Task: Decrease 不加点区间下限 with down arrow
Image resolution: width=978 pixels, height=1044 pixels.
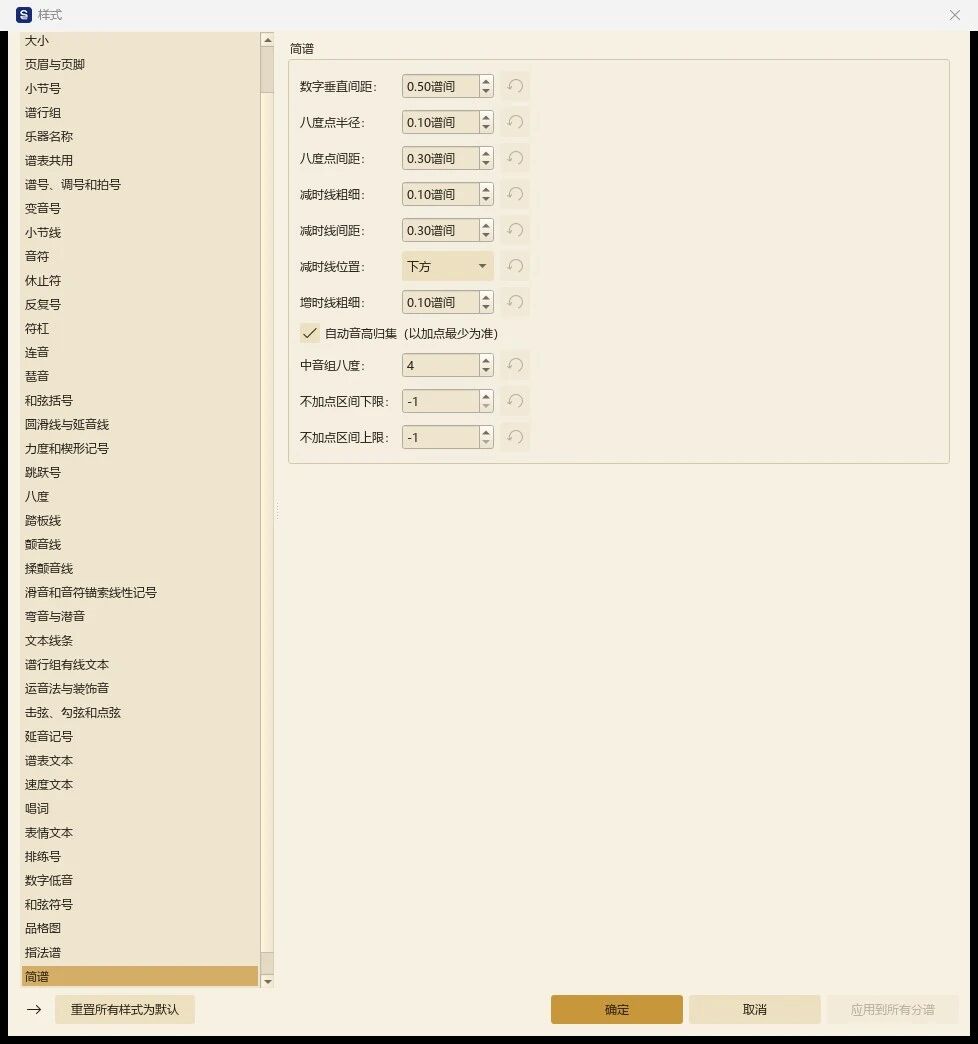Action: coord(486,406)
